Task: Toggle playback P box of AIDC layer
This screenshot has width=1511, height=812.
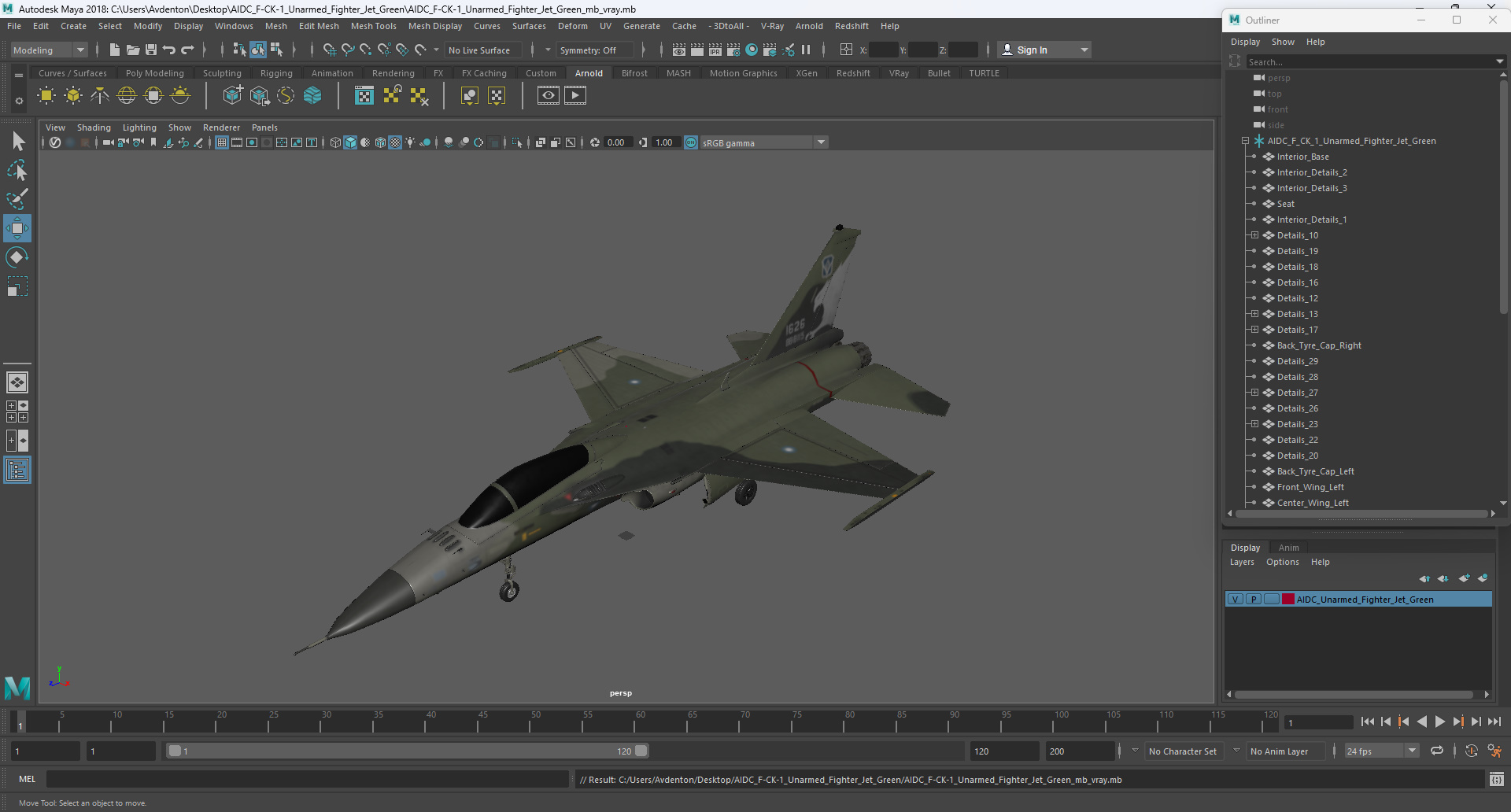Action: (x=1254, y=600)
